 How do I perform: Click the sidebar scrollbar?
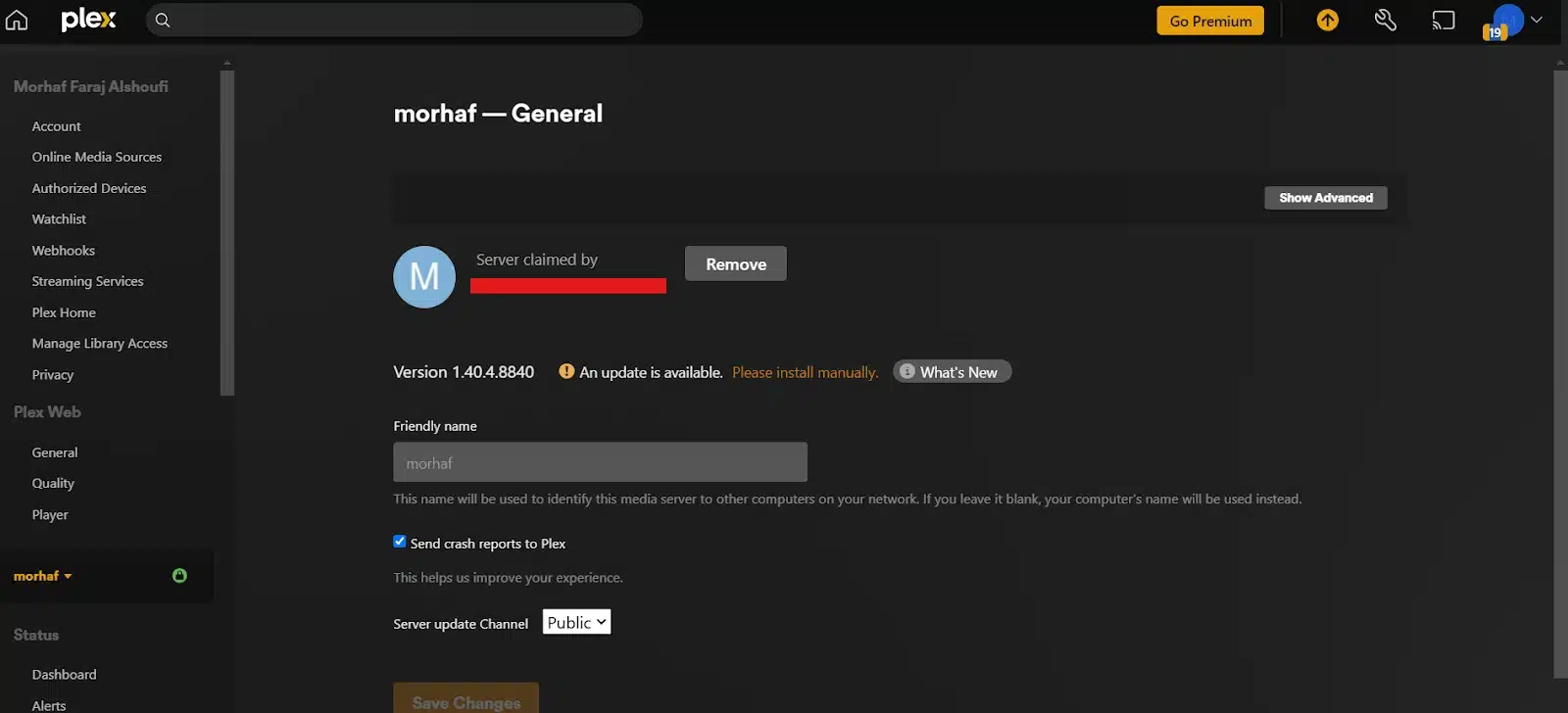[x=227, y=233]
